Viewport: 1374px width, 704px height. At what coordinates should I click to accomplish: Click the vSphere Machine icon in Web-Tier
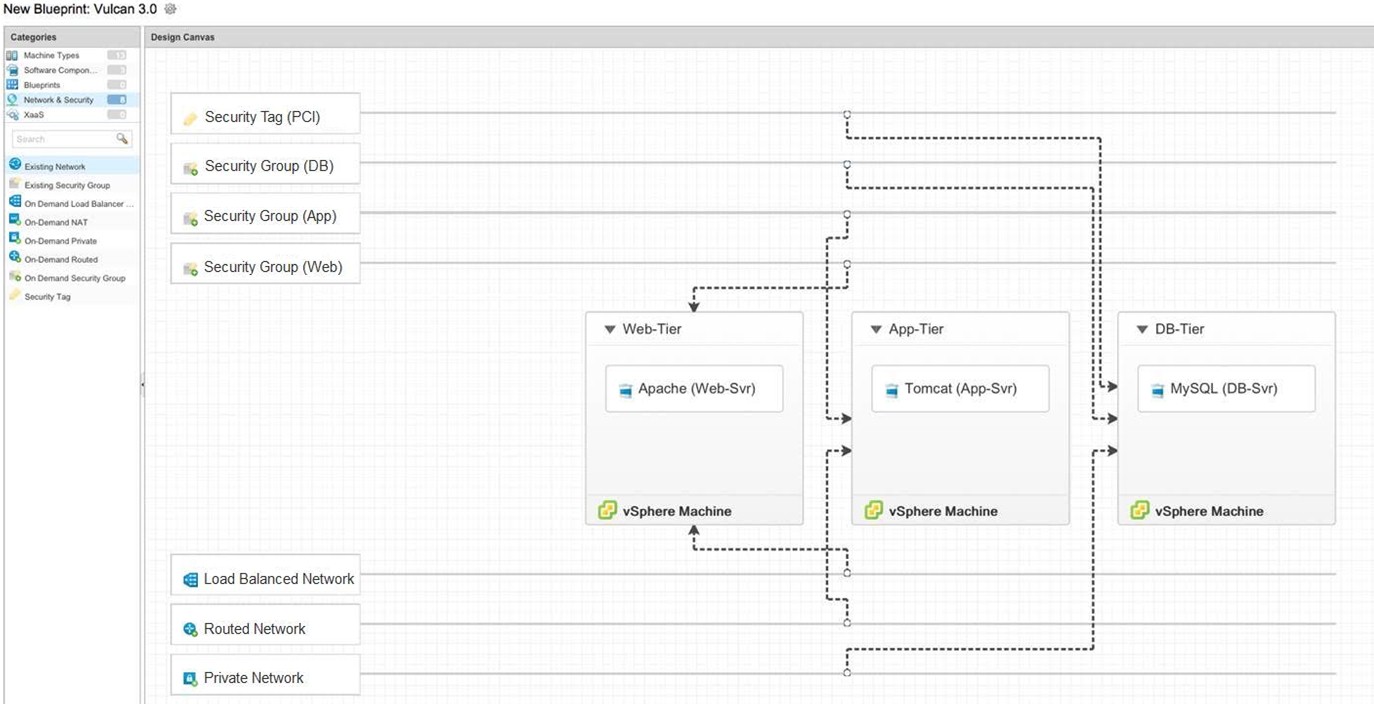point(608,510)
